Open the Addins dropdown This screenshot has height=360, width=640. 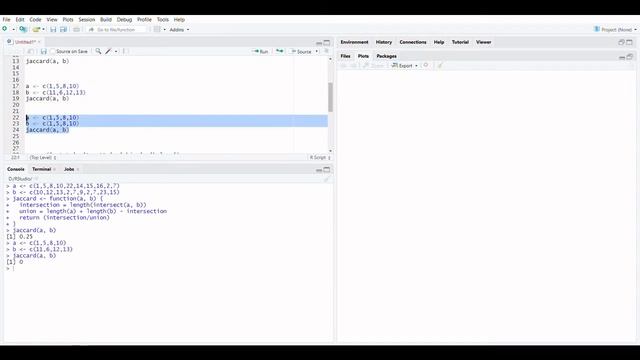coord(179,29)
